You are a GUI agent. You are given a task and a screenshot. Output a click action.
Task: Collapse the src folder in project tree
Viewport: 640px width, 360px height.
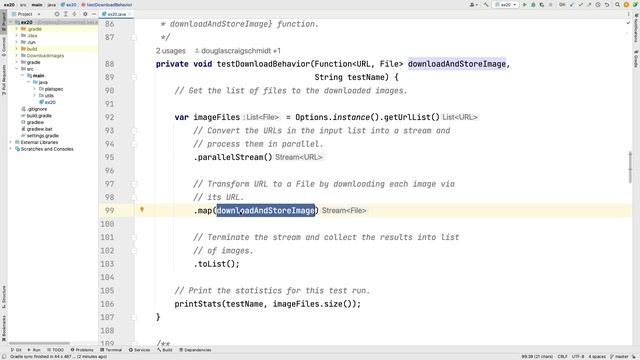pyautogui.click(x=17, y=69)
